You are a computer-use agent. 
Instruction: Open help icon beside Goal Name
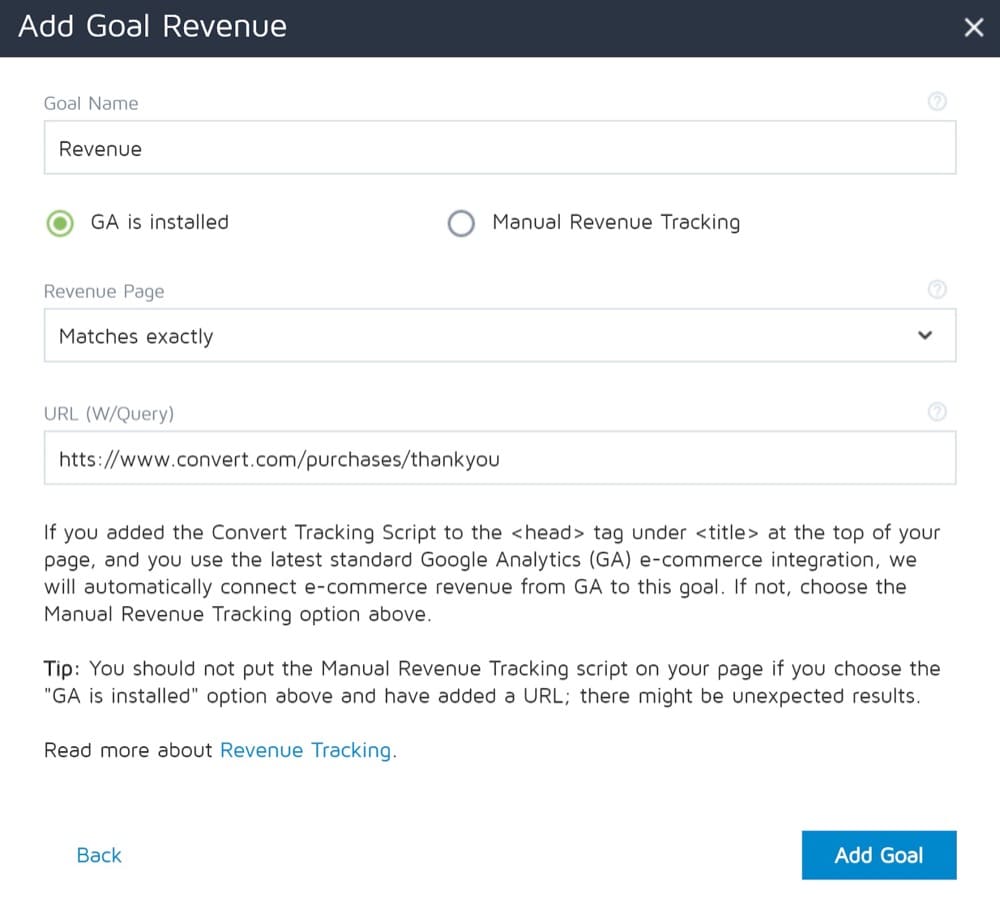pos(937,101)
